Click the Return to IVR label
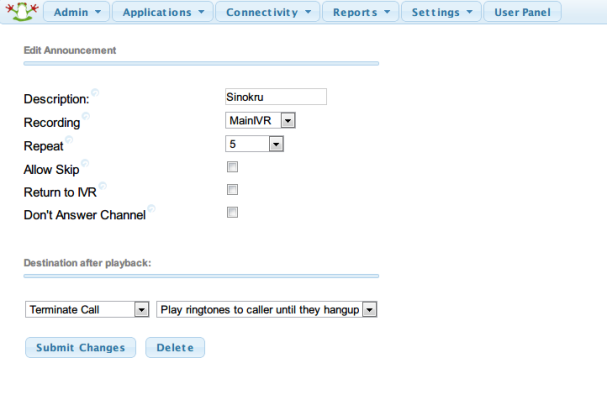 pyautogui.click(x=60, y=192)
